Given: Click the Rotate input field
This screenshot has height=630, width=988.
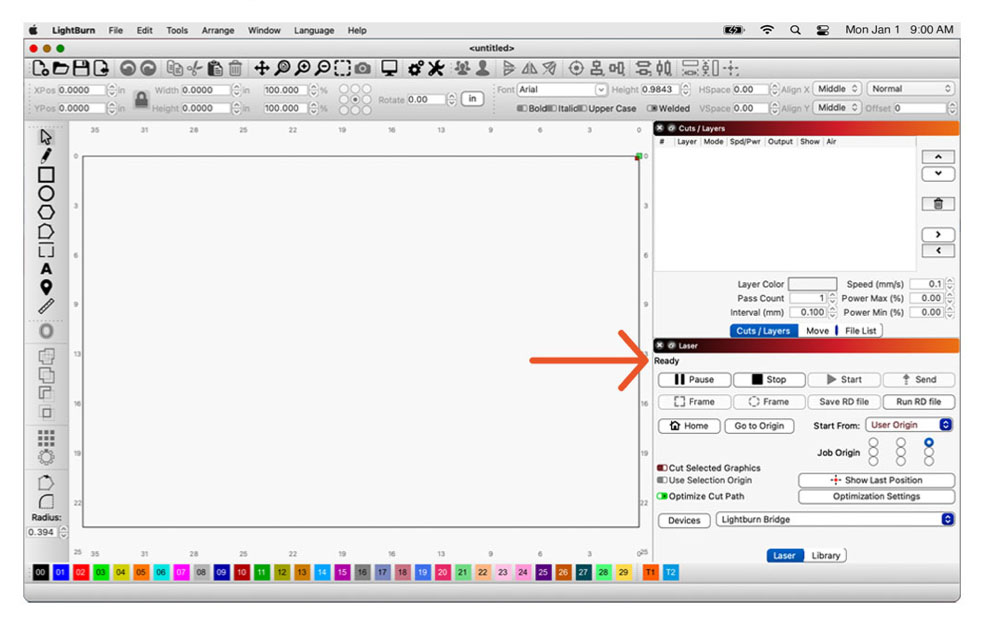Looking at the screenshot, I should click(x=427, y=100).
